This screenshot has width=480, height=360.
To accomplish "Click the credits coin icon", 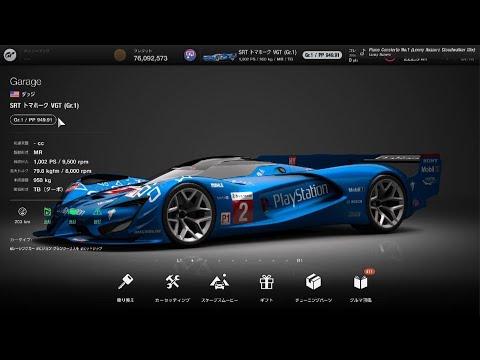I will tap(120, 55).
